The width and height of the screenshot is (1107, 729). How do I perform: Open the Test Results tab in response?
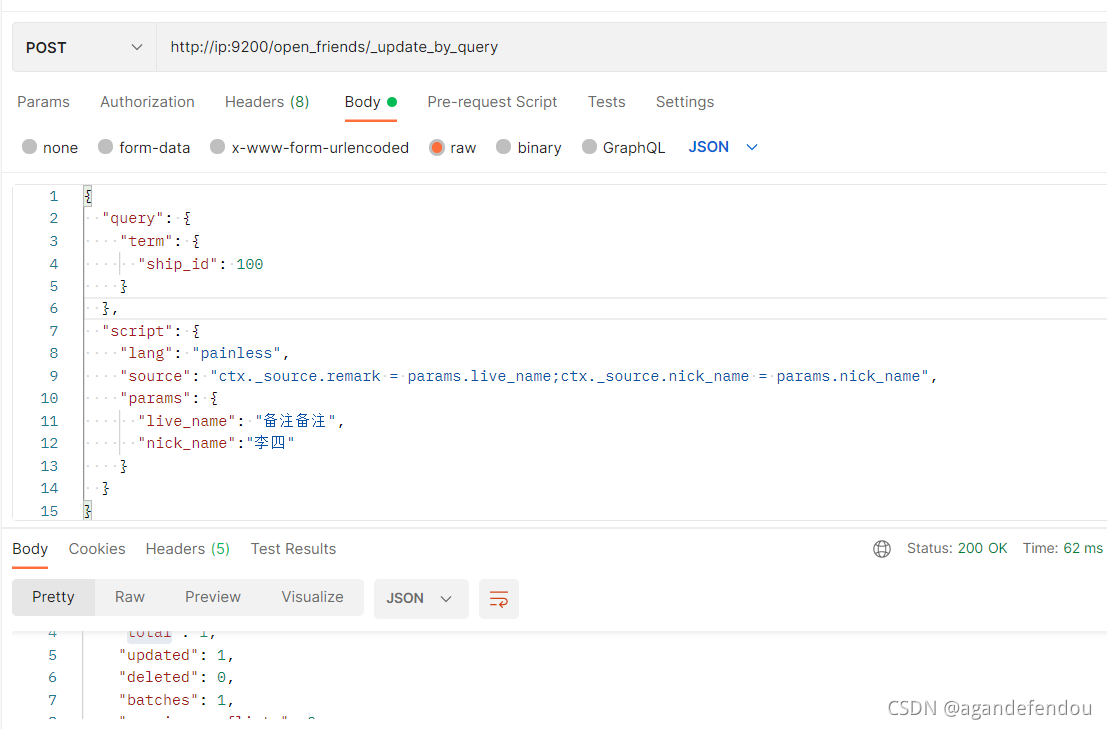(293, 548)
